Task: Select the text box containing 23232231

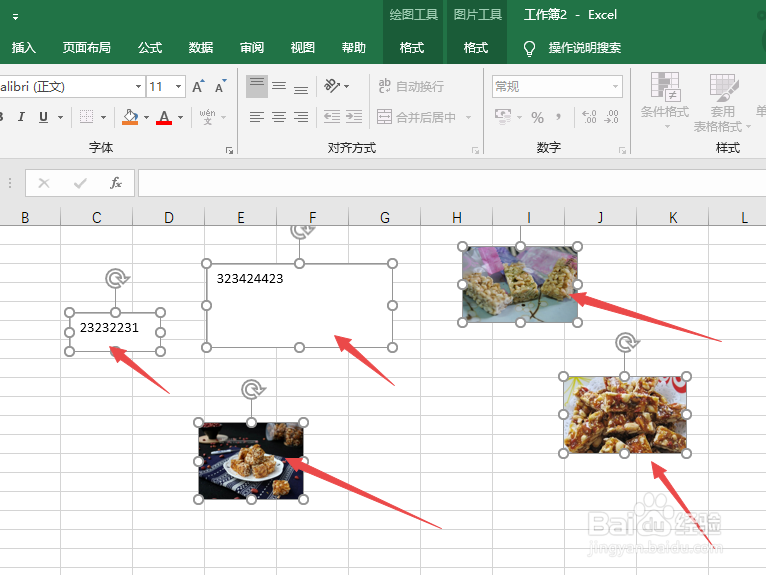Action: coord(115,332)
